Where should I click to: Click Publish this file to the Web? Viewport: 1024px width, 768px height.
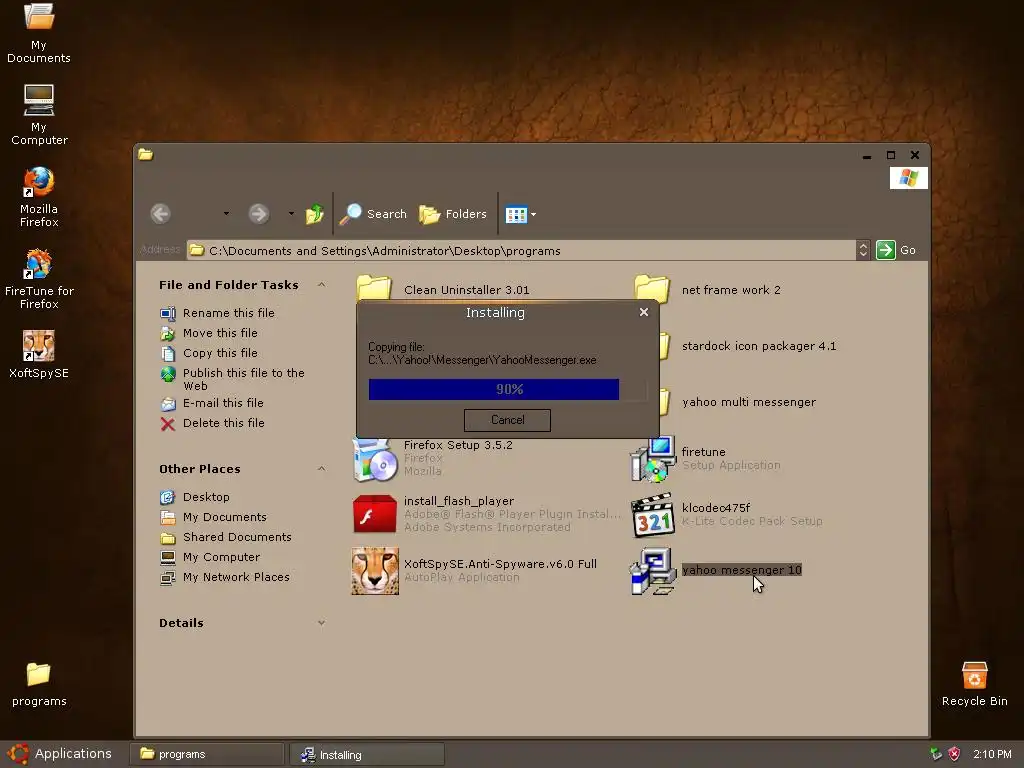click(x=232, y=379)
